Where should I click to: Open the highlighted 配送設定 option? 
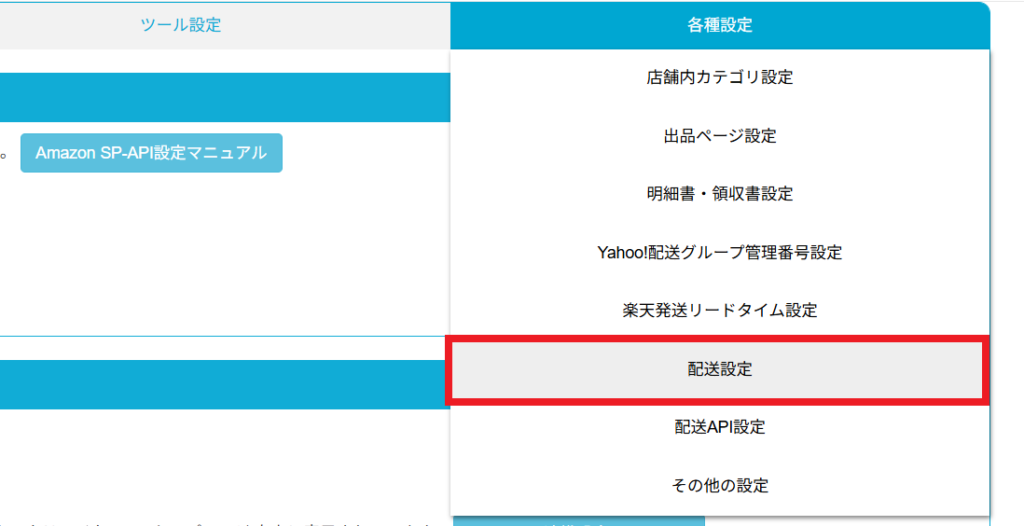coord(719,369)
